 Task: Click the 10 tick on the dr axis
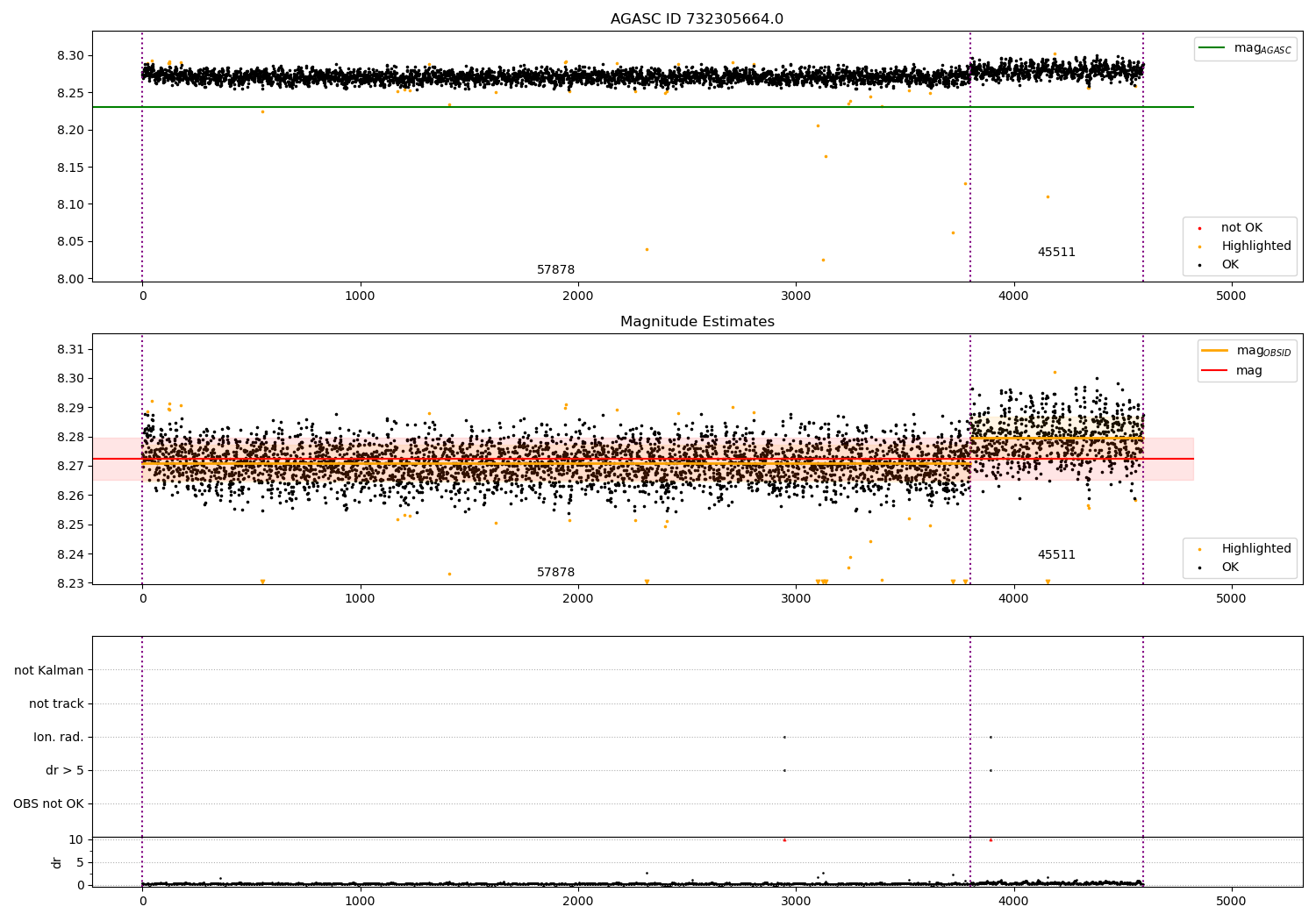pos(76,839)
